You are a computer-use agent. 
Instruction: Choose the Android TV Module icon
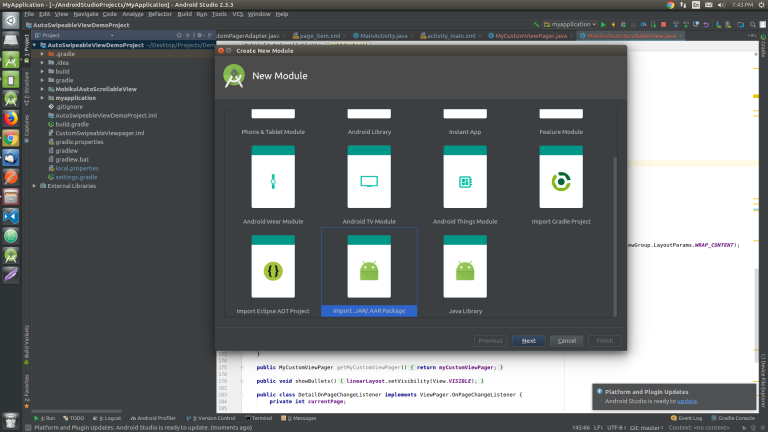tap(368, 181)
